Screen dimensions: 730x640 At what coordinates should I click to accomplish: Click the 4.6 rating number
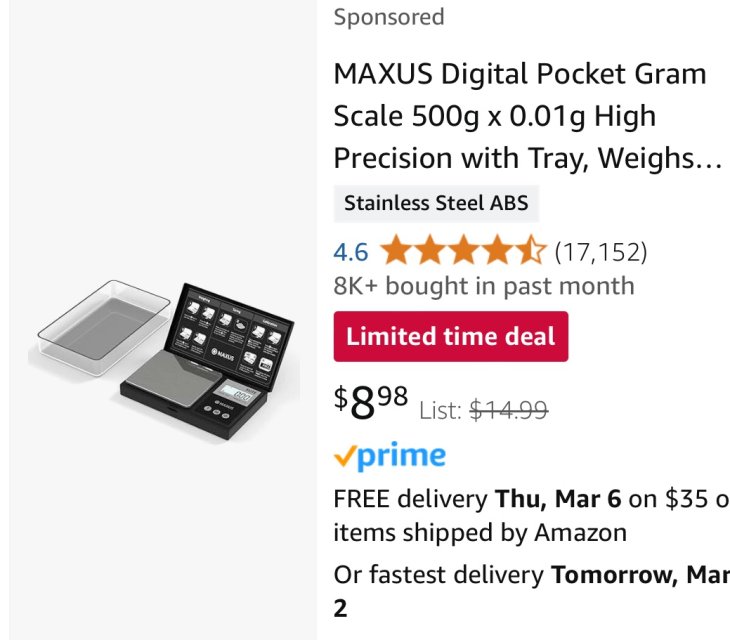(351, 252)
